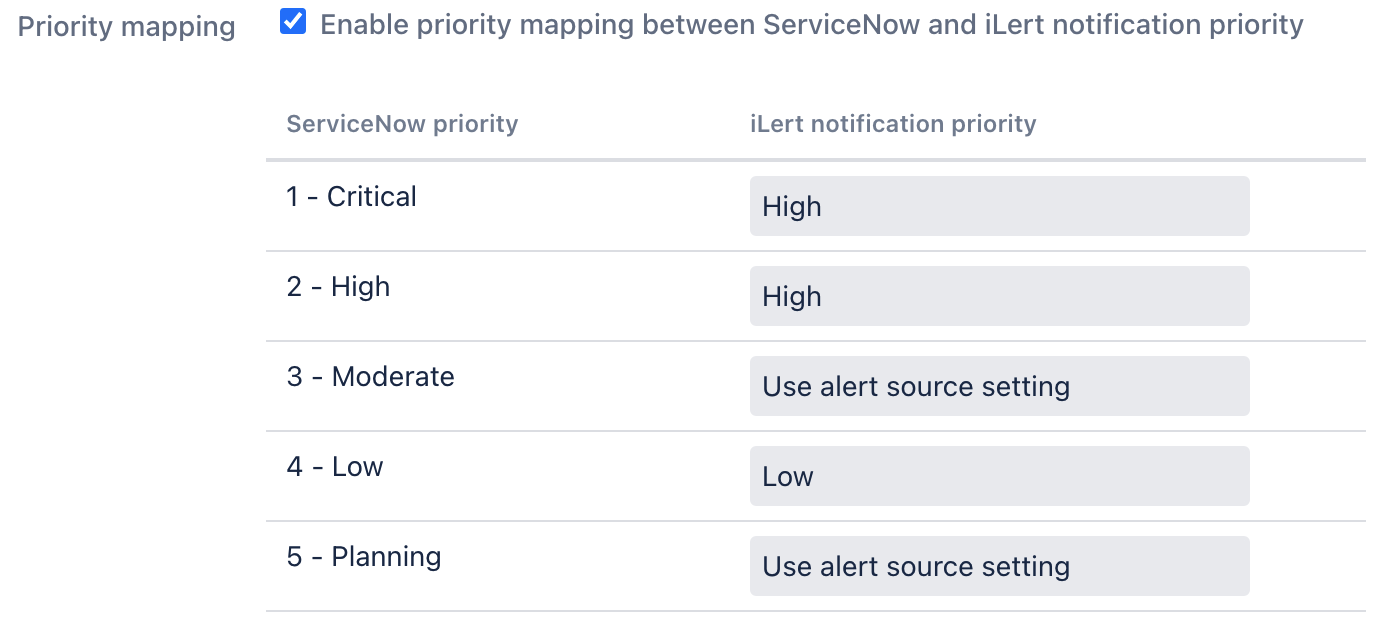Select the "3 - Moderate" row label
1400x642 pixels.
[x=370, y=377]
